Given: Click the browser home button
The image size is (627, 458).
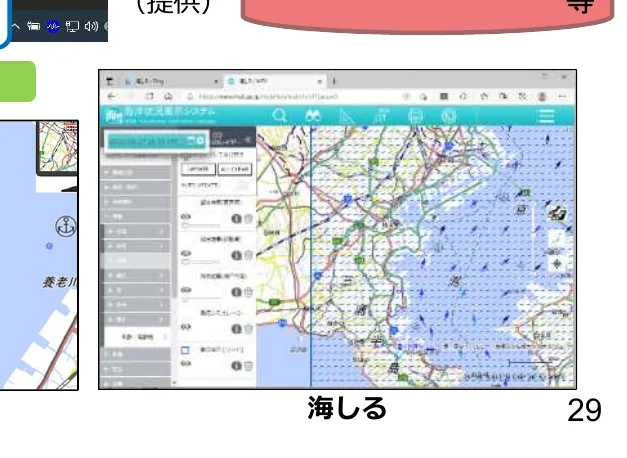Looking at the screenshot, I should point(168,96).
